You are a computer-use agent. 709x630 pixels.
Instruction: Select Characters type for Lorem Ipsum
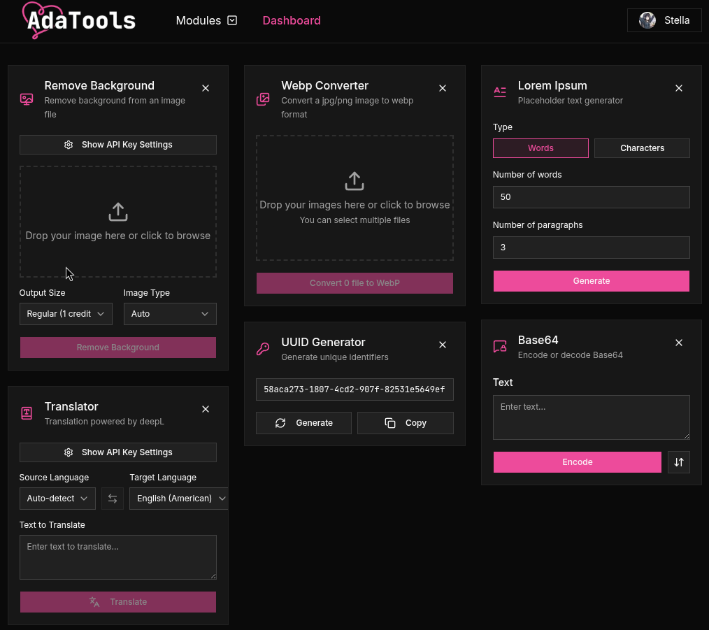click(x=641, y=148)
